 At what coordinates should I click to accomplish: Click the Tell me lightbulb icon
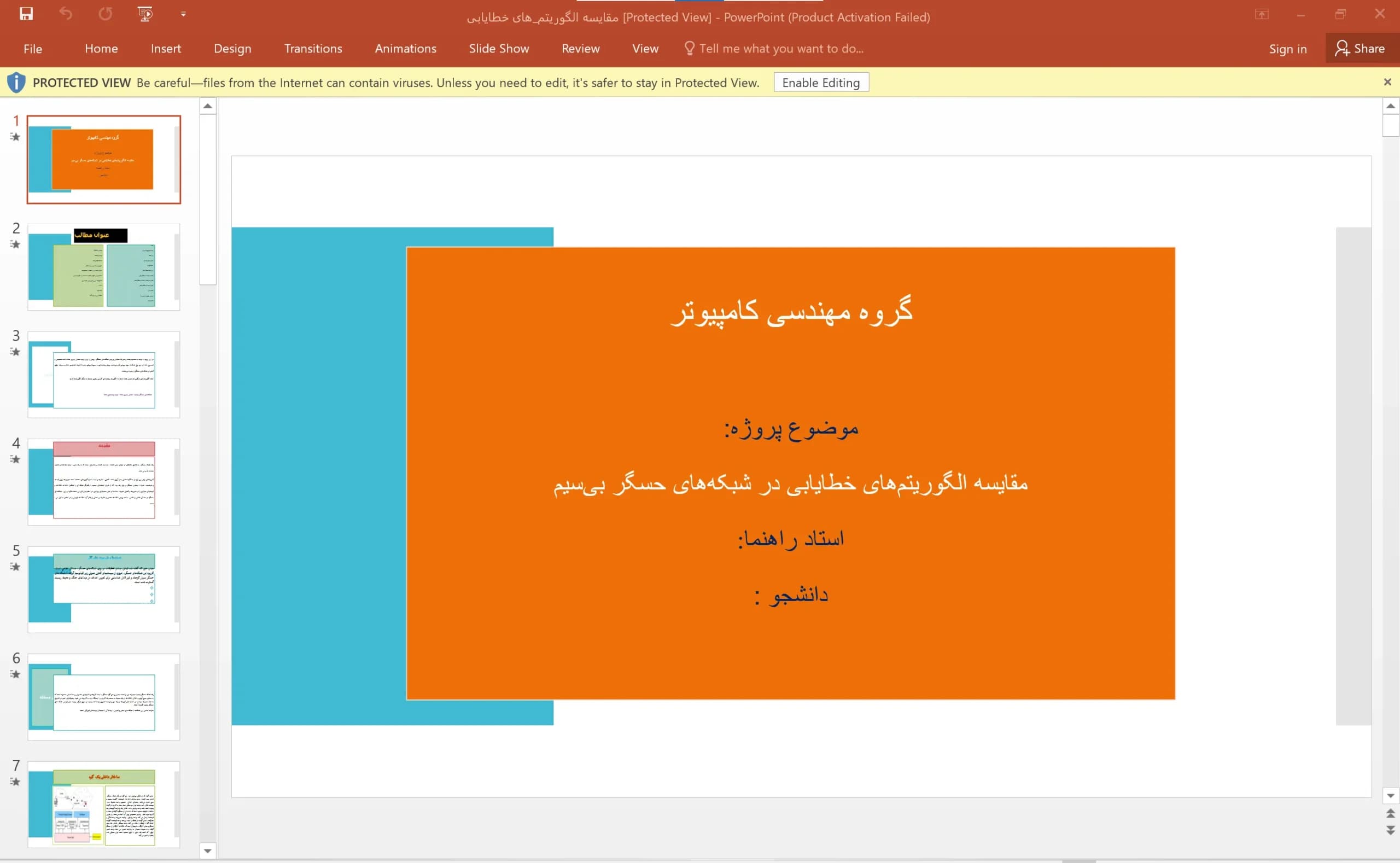coord(689,49)
